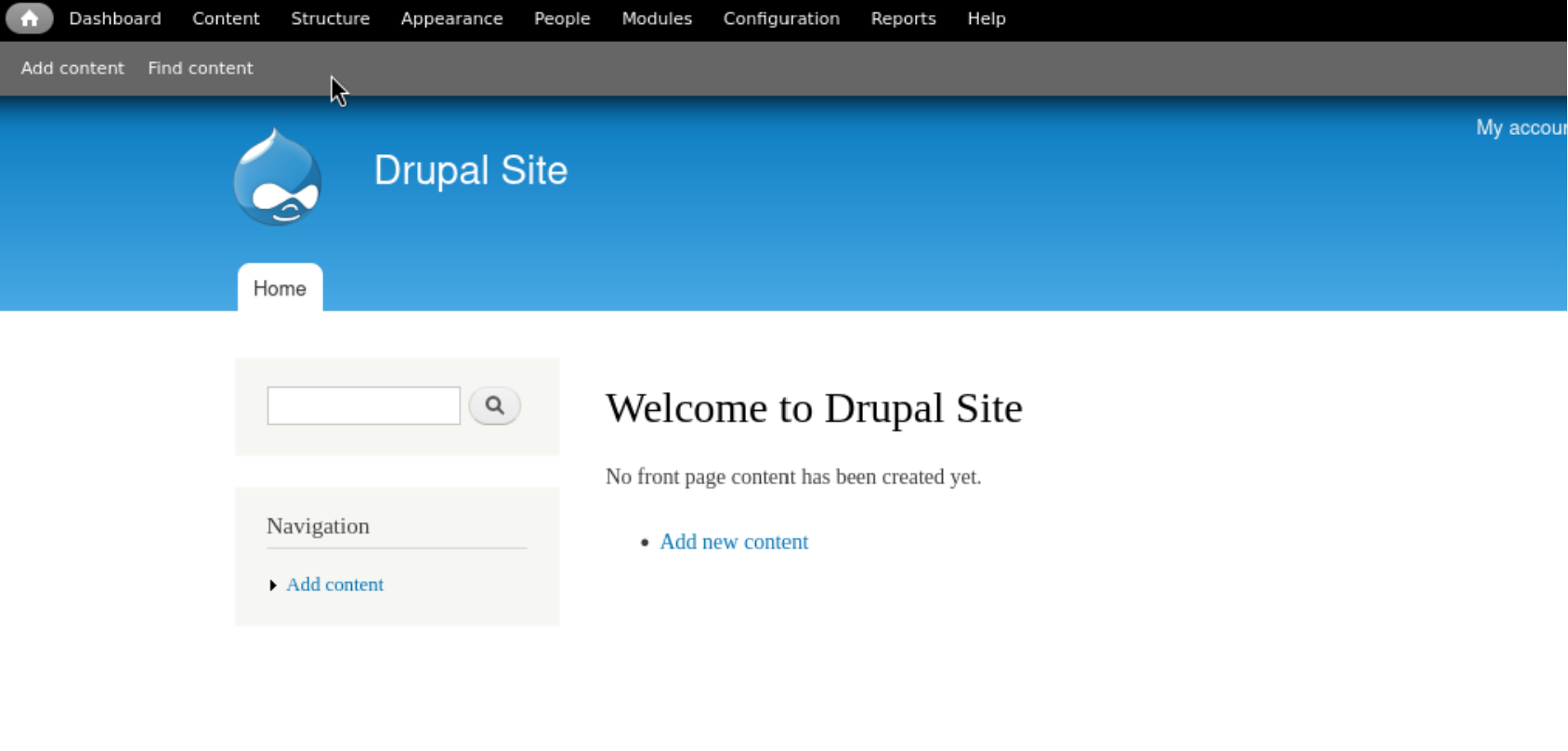The image size is (1568, 751).
Task: Click the No front page content text
Action: 793,477
